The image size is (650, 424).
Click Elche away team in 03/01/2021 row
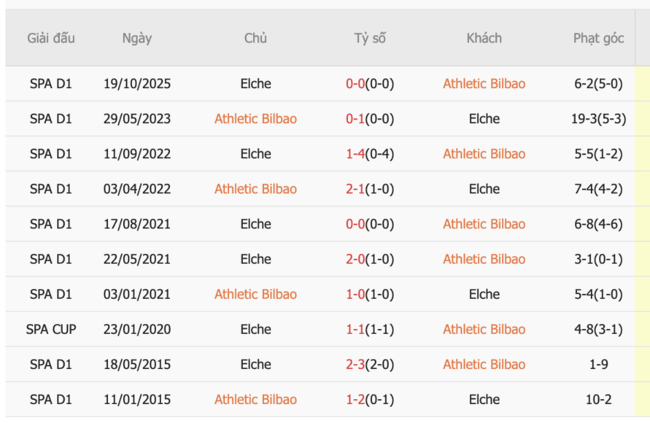484,294
